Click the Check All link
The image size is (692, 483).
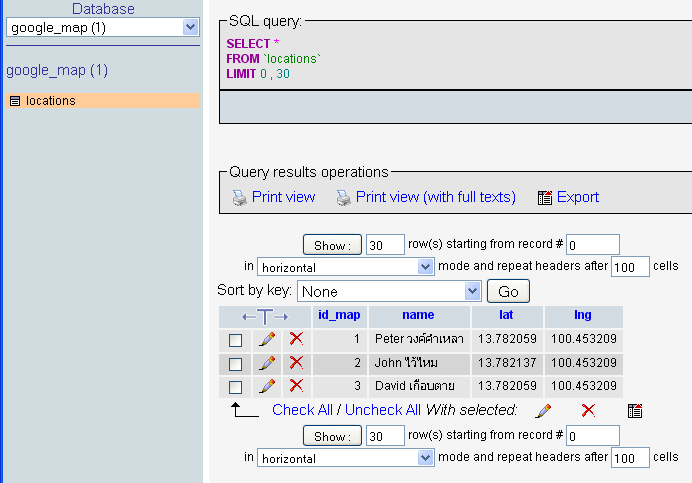click(302, 410)
